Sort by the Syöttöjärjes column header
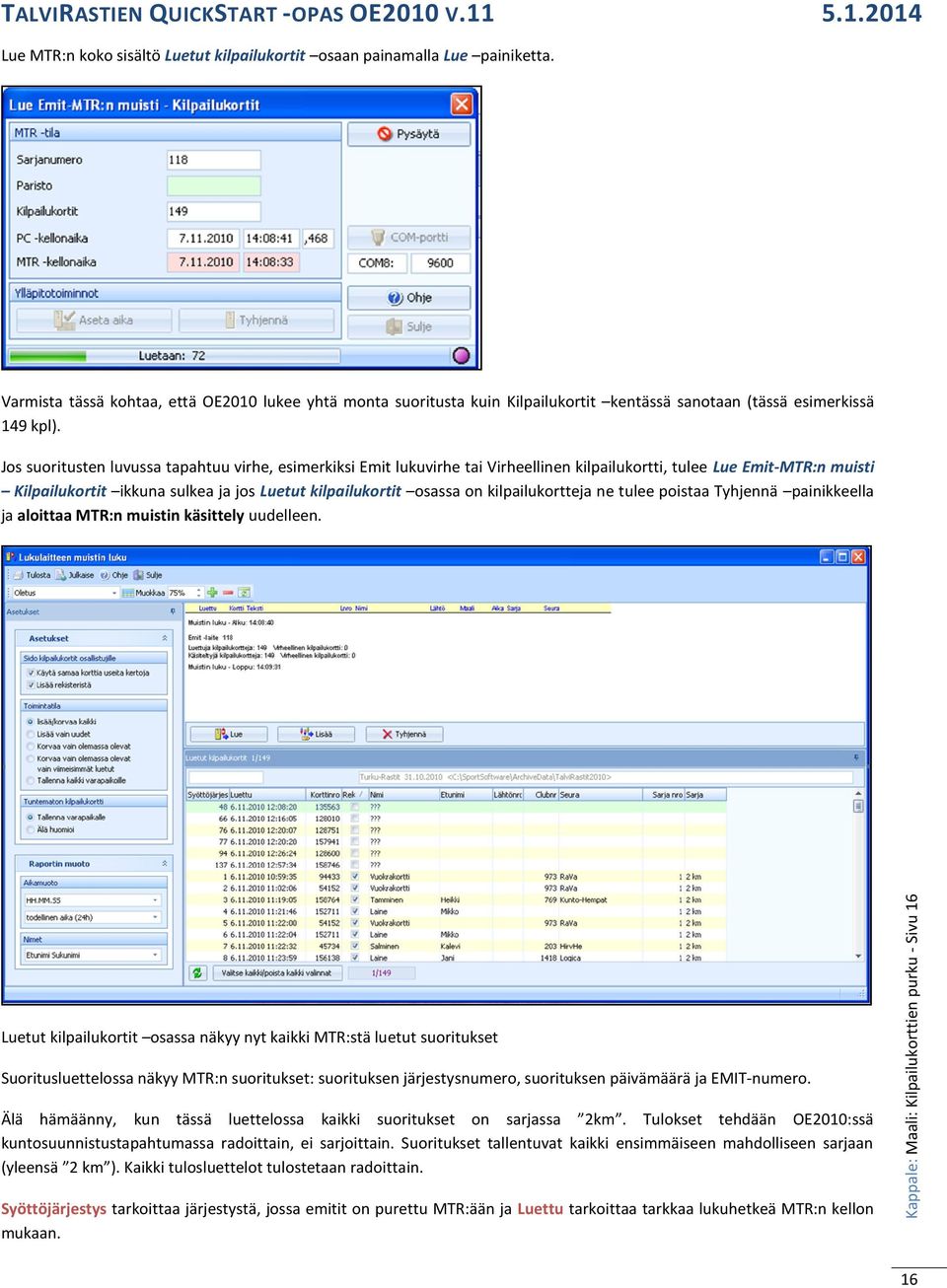The width and height of the screenshot is (947, 1288). pyautogui.click(x=207, y=794)
